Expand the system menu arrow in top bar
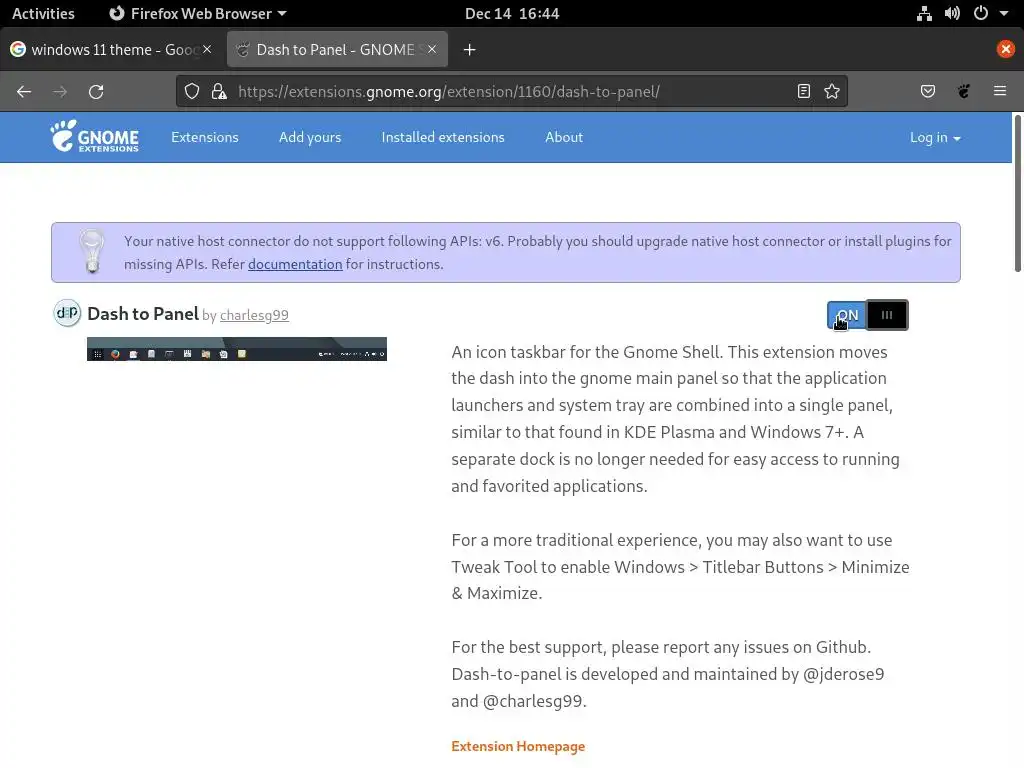Screen dimensions: 1024x768 1004,13
